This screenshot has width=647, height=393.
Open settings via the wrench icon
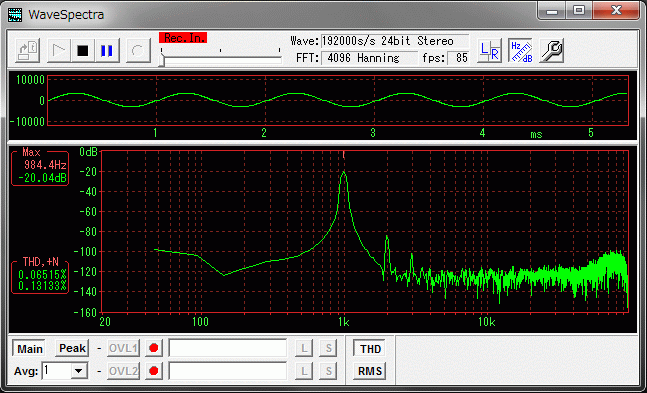(x=552, y=50)
